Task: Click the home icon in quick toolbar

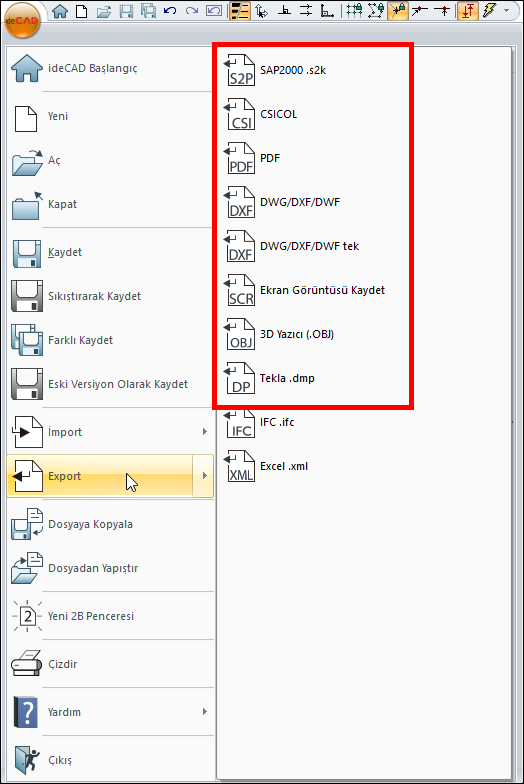Action: click(60, 10)
